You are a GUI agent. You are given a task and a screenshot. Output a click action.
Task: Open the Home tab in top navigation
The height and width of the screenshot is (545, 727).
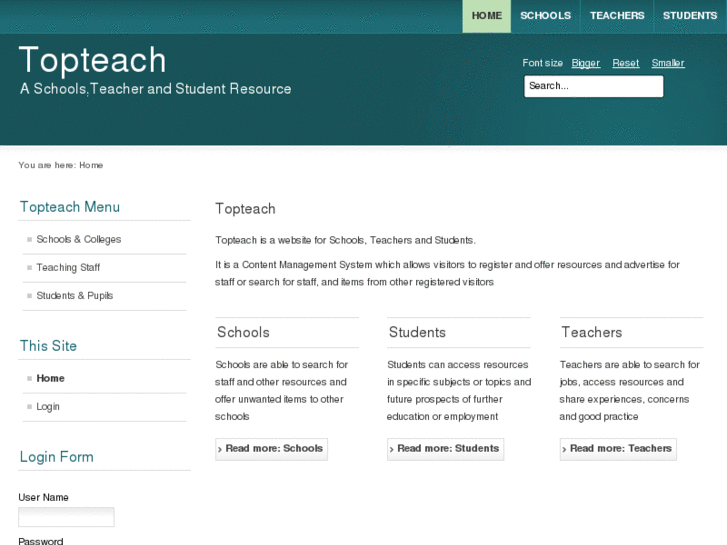pyautogui.click(x=486, y=16)
